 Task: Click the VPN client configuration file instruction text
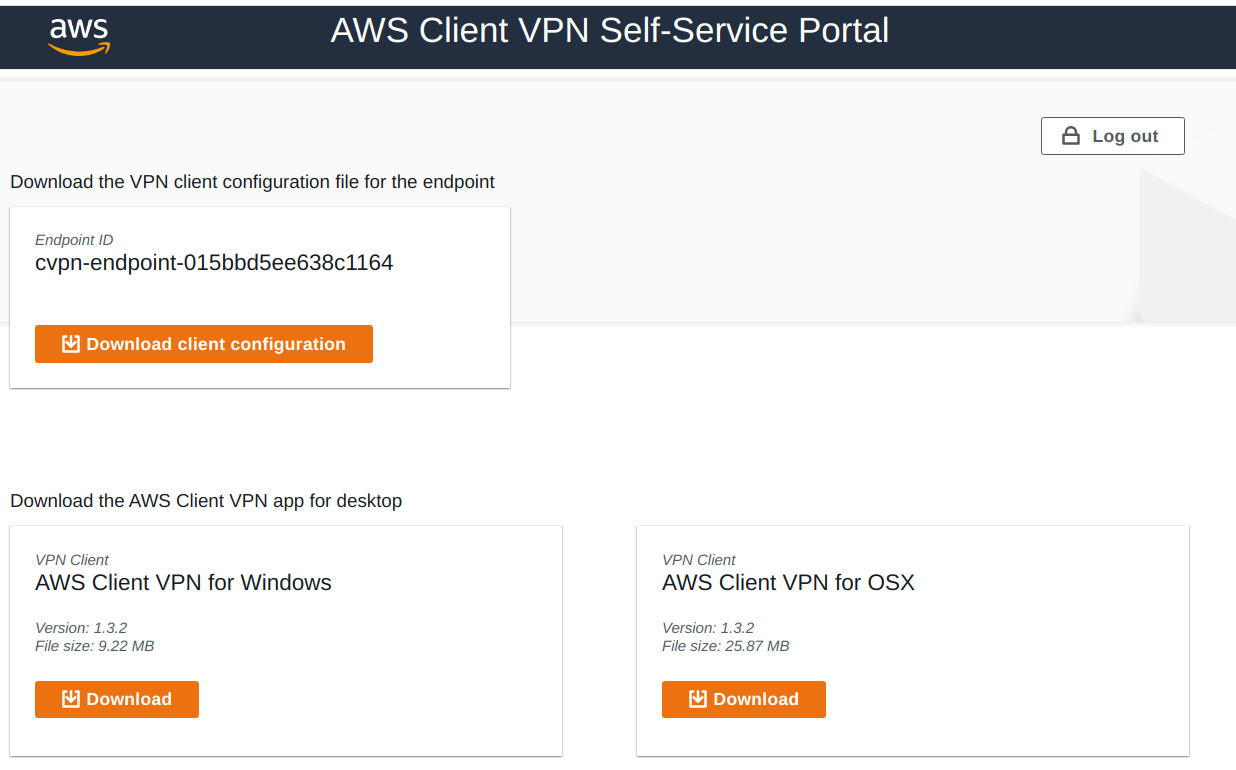pyautogui.click(x=252, y=182)
